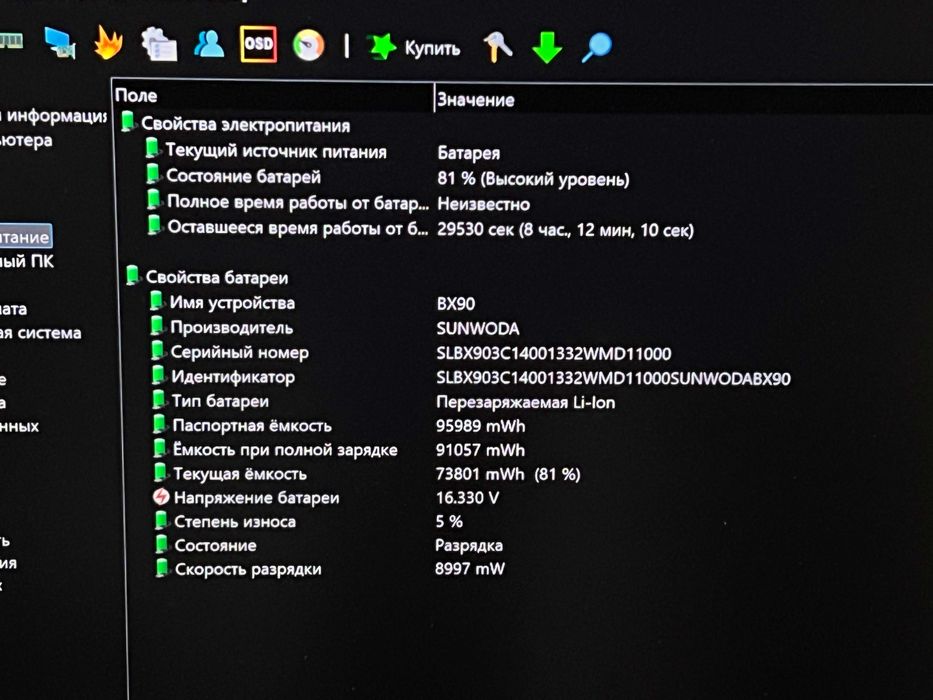Click serial number value SLBX903C14001332WMD11000
This screenshot has width=933, height=700.
click(x=554, y=354)
